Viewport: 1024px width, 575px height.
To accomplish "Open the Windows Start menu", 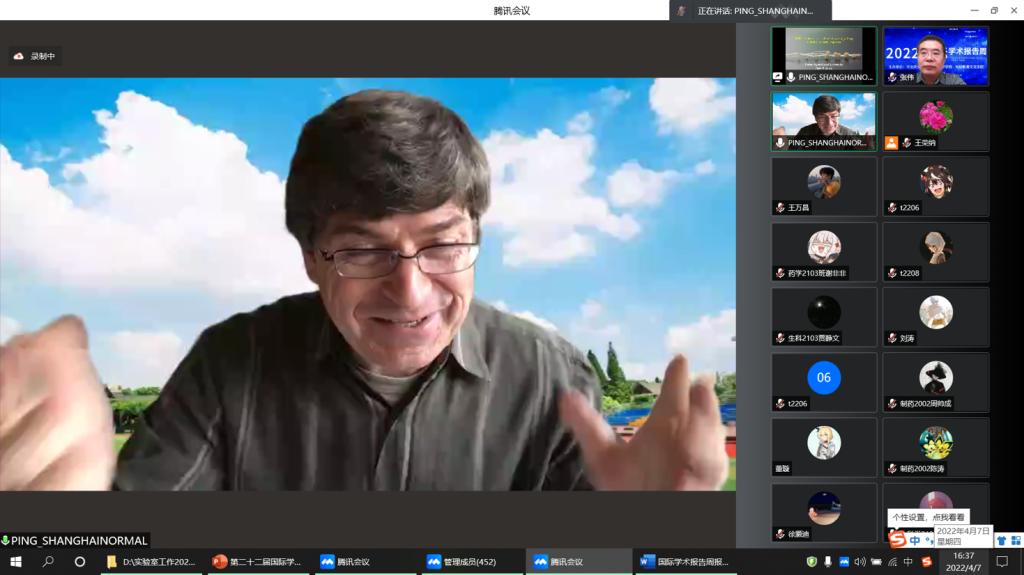I will [x=16, y=562].
